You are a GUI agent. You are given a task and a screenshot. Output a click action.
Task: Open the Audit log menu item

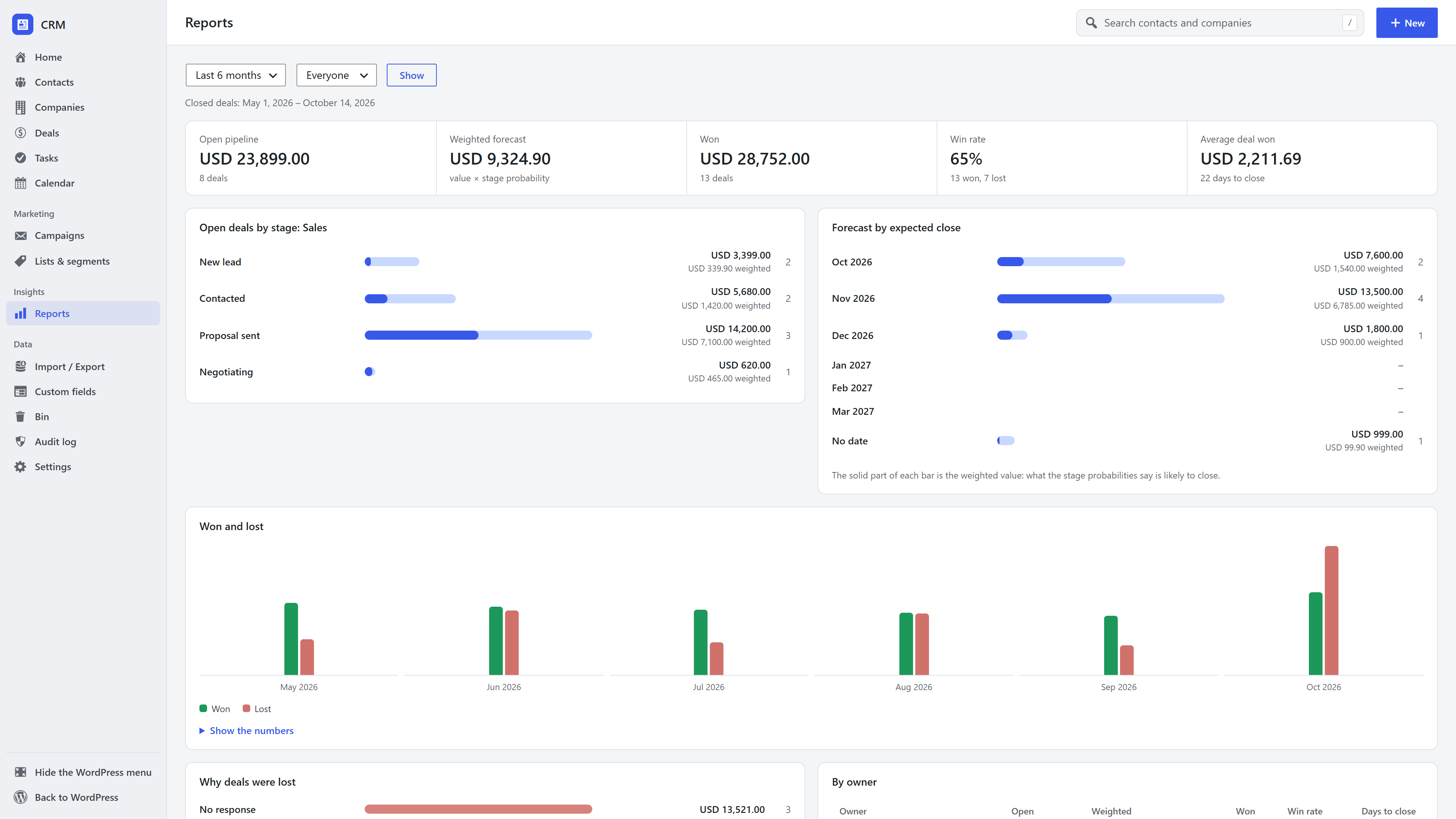[83, 441]
